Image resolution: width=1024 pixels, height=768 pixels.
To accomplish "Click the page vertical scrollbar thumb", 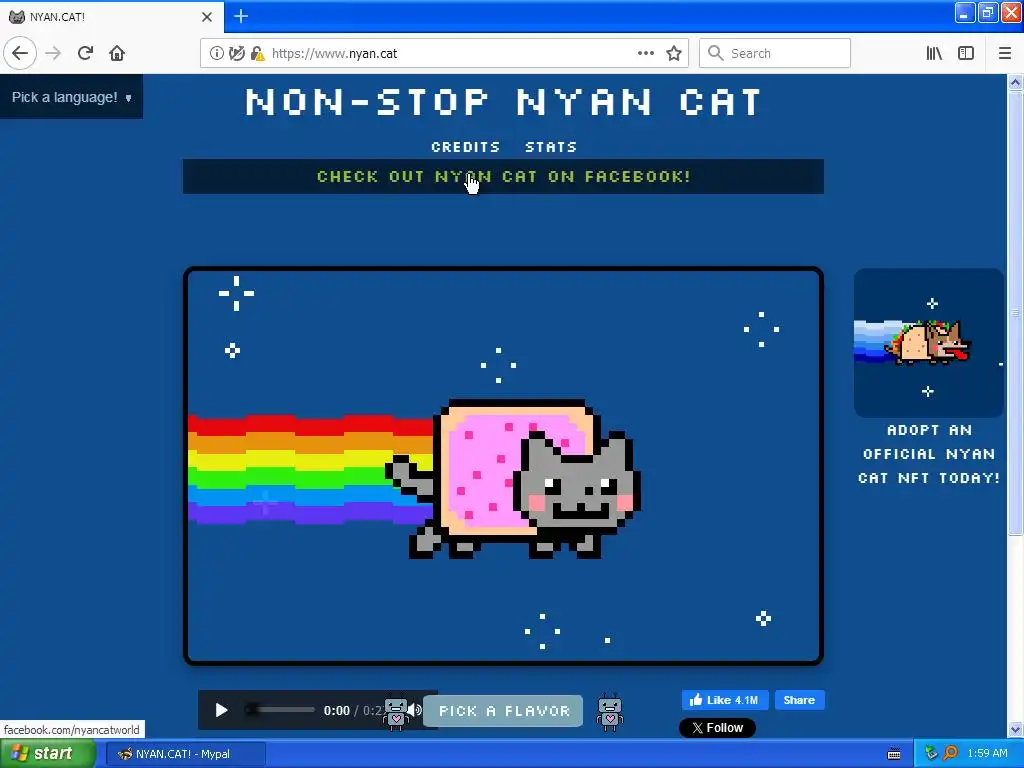I will pyautogui.click(x=1016, y=313).
